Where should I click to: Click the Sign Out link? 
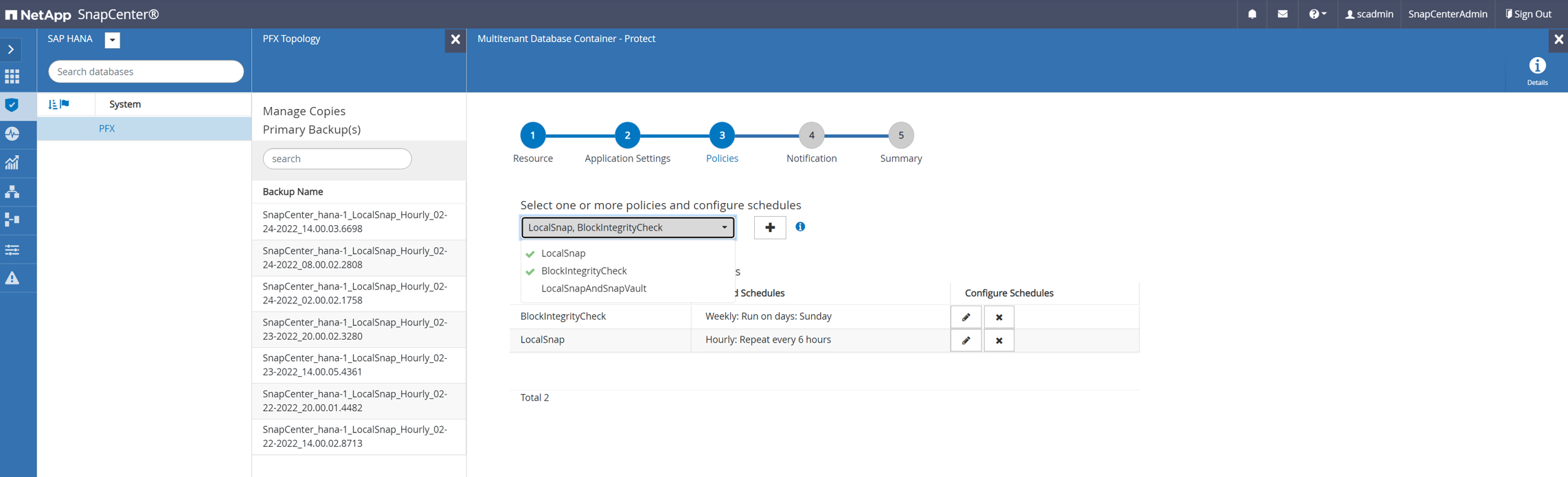coord(1528,14)
